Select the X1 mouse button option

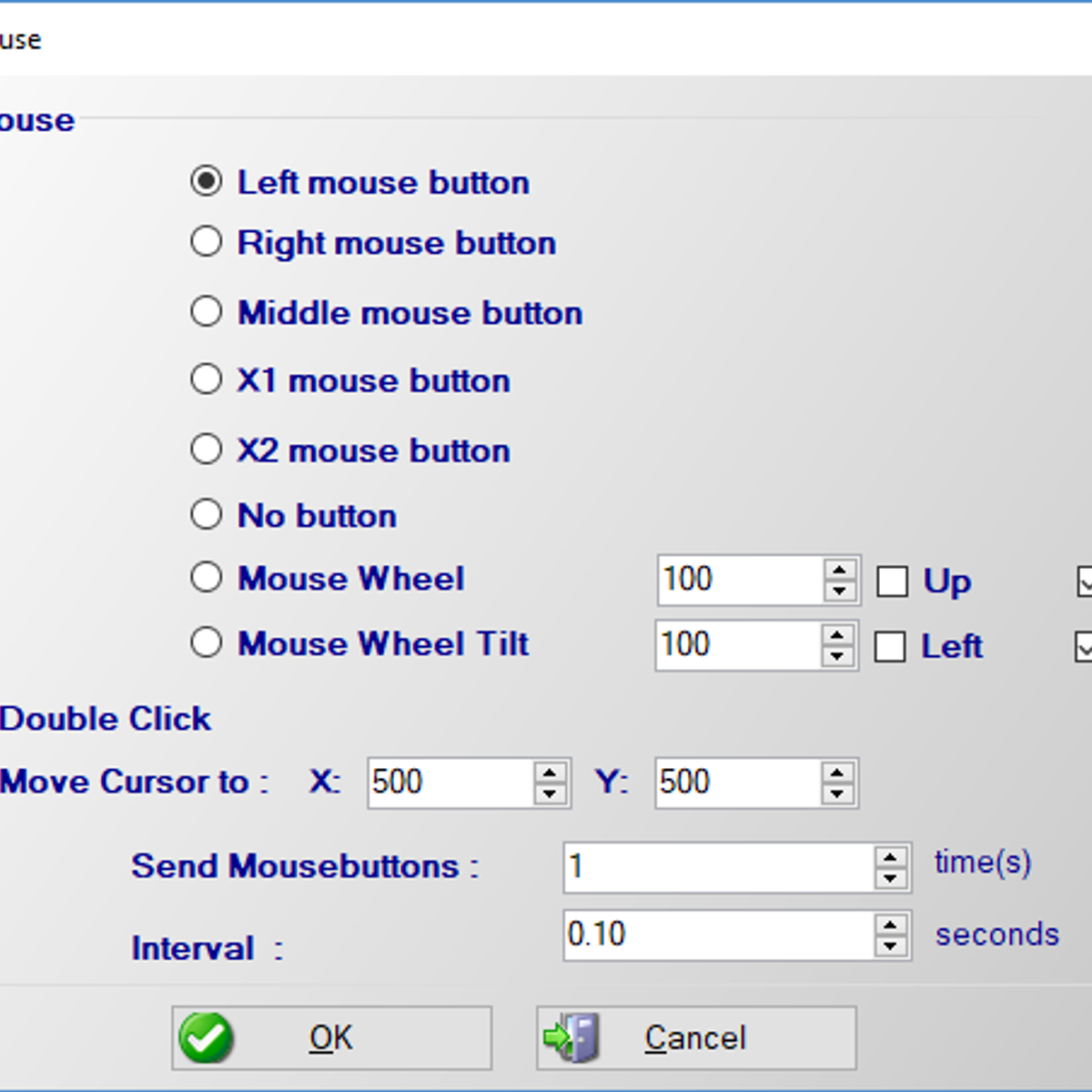point(207,379)
